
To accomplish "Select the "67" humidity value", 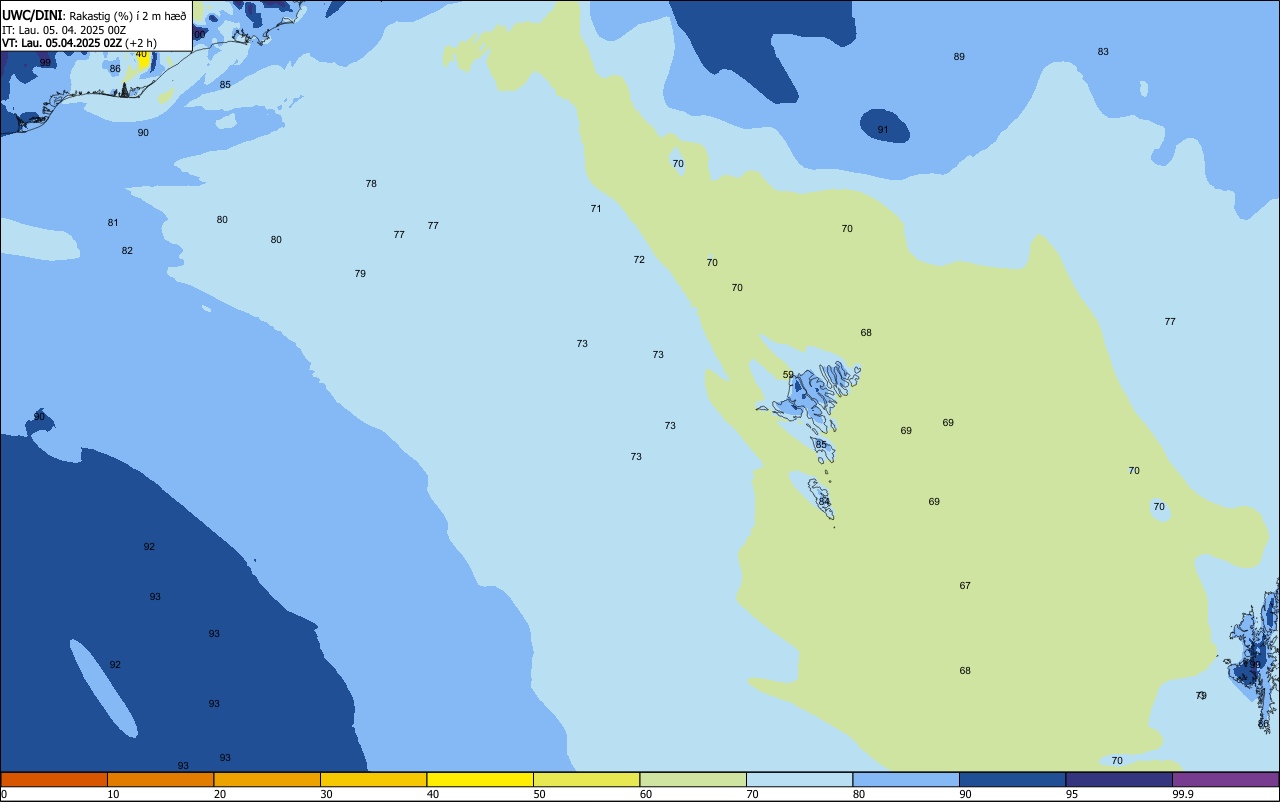I will (x=965, y=586).
